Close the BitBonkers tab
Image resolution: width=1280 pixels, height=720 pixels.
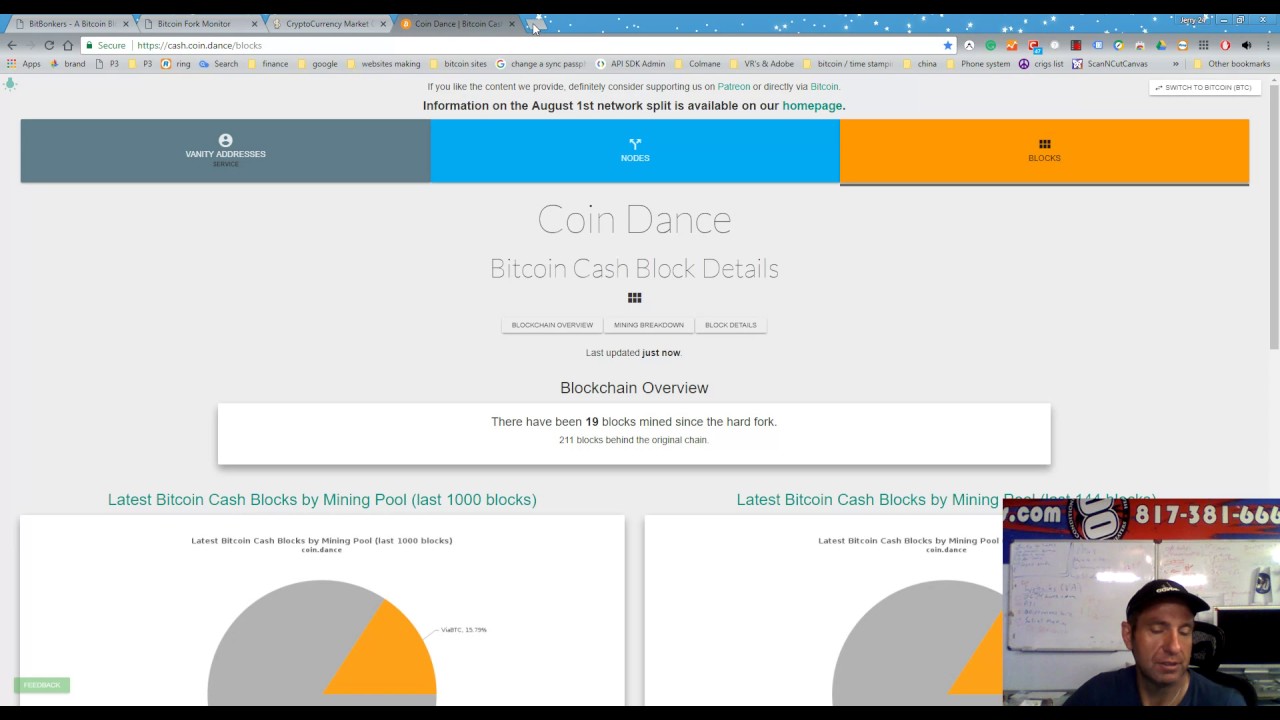point(125,24)
